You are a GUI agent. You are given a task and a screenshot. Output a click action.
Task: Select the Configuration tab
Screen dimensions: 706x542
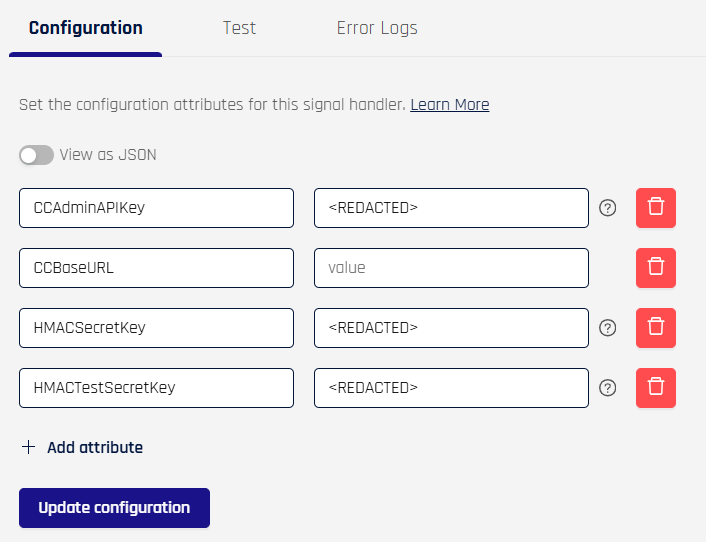point(85,28)
